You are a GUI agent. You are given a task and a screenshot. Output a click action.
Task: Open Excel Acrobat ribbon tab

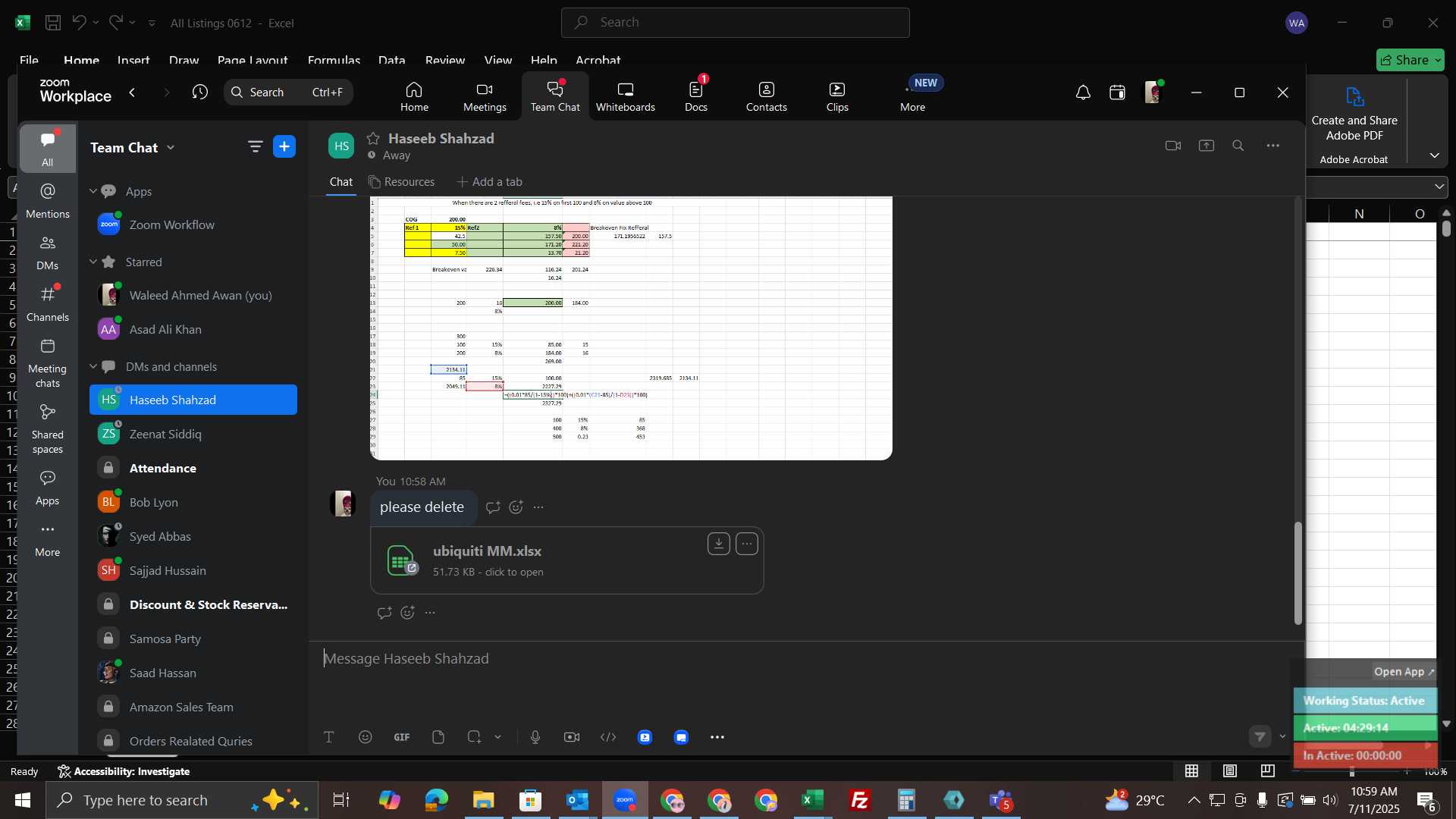tap(598, 60)
